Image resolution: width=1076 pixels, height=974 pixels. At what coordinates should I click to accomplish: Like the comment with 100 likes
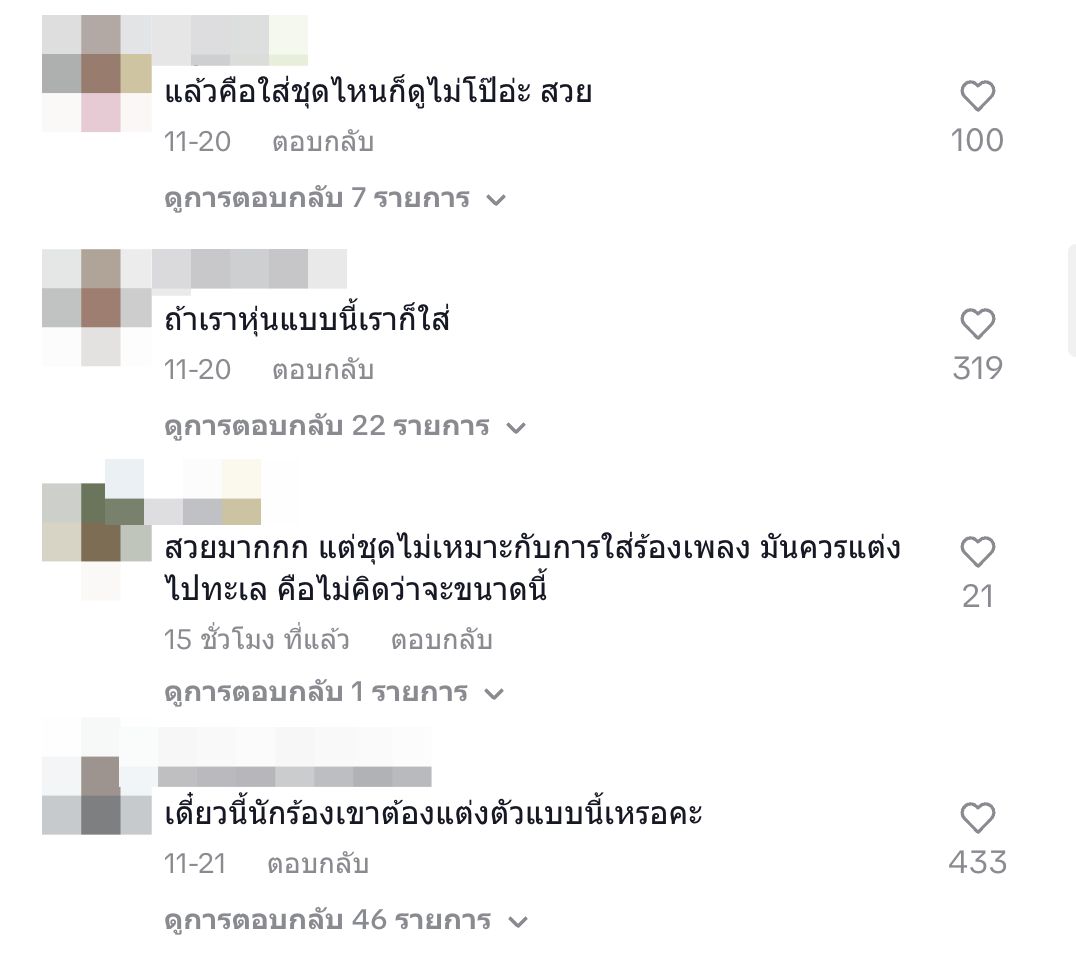pyautogui.click(x=977, y=95)
